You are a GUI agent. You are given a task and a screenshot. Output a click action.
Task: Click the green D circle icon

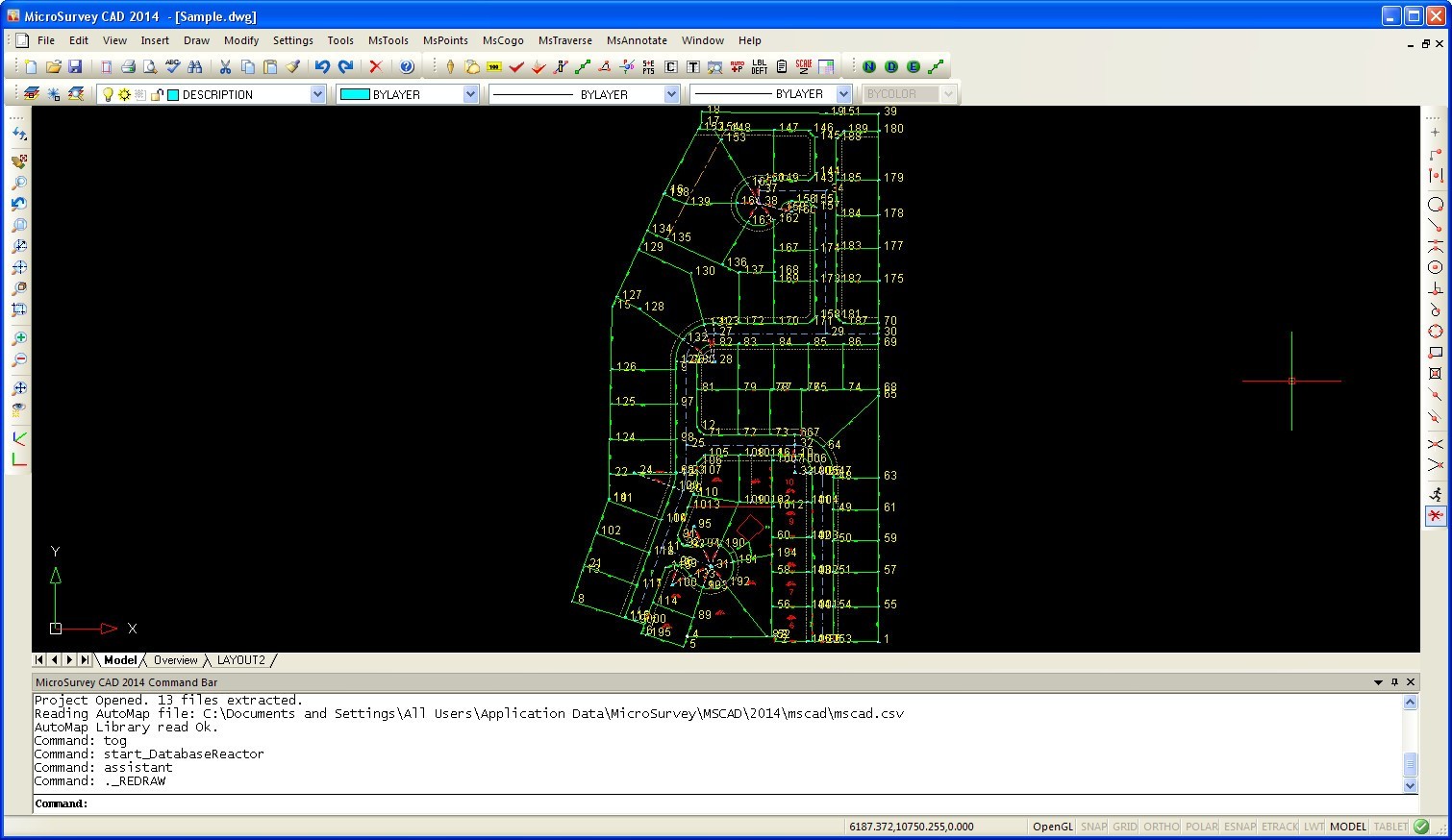point(891,66)
